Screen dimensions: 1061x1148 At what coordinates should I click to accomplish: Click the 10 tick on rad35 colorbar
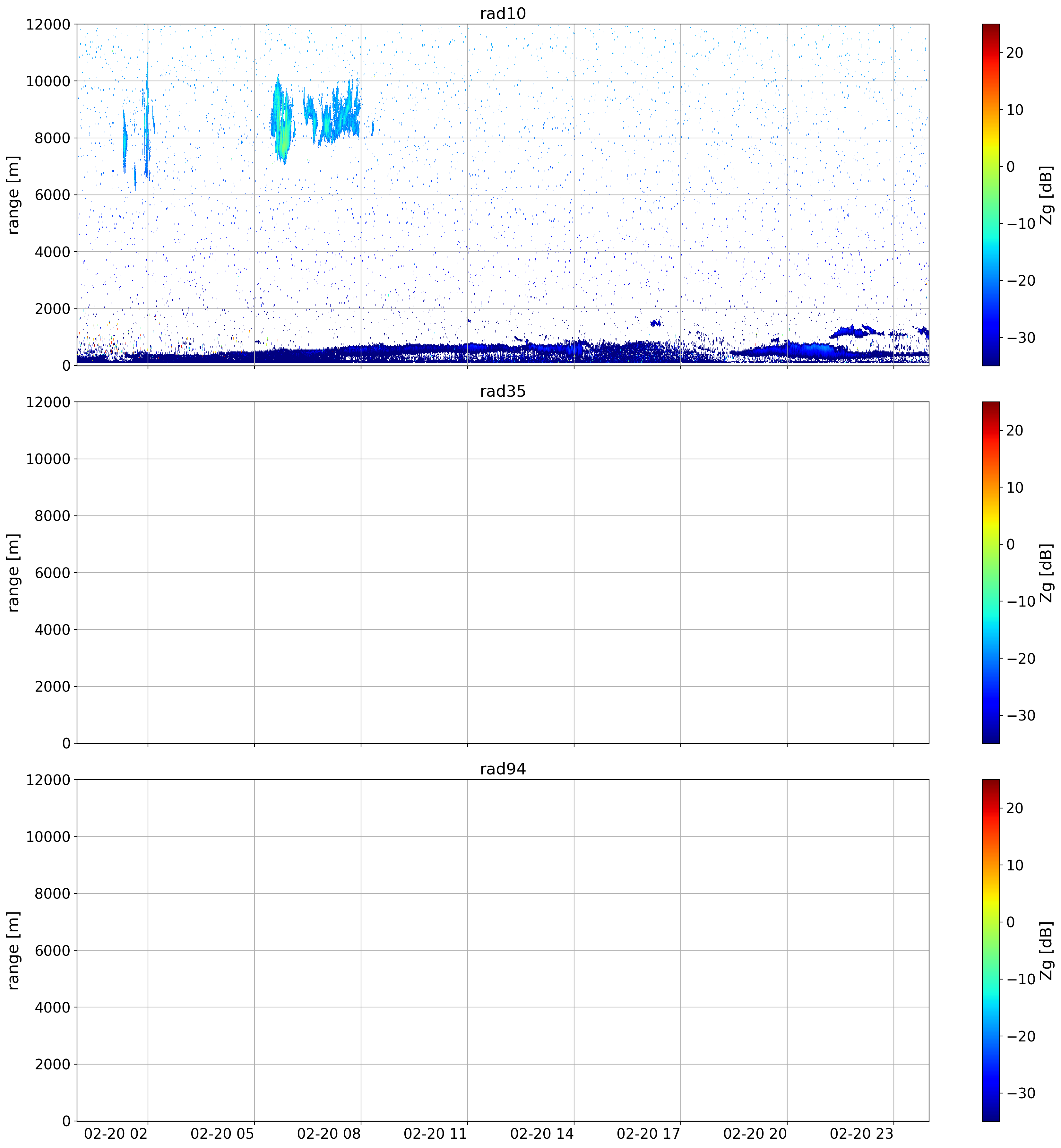coord(1015,487)
